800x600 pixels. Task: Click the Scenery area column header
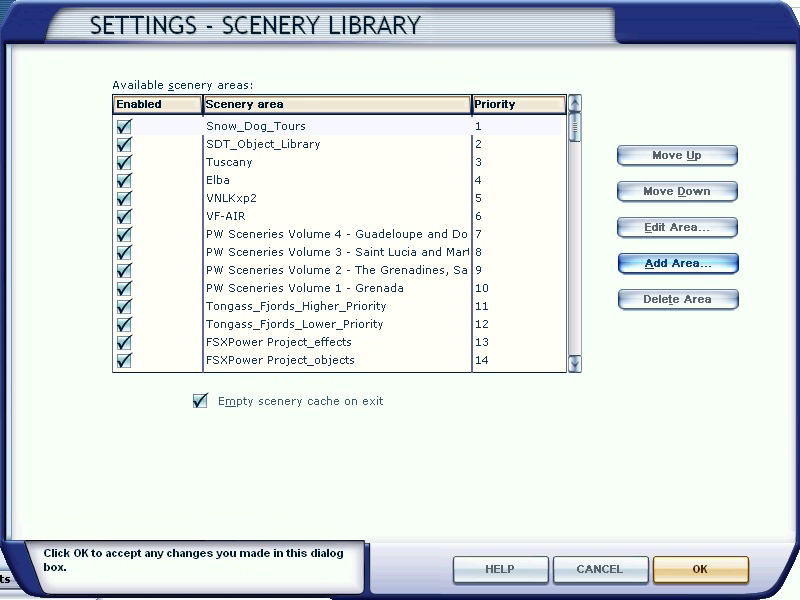click(336, 104)
